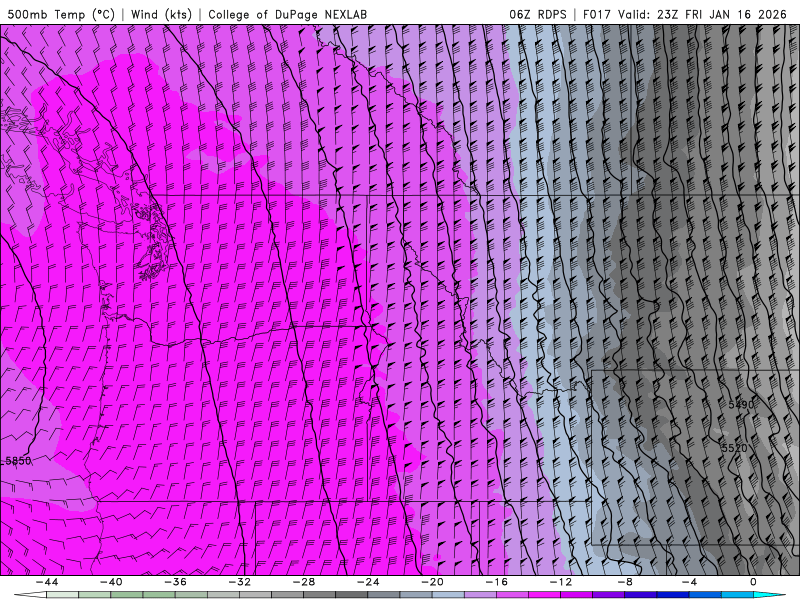
Task: Select the 'Wind (kts)' header label
Action: click(161, 14)
